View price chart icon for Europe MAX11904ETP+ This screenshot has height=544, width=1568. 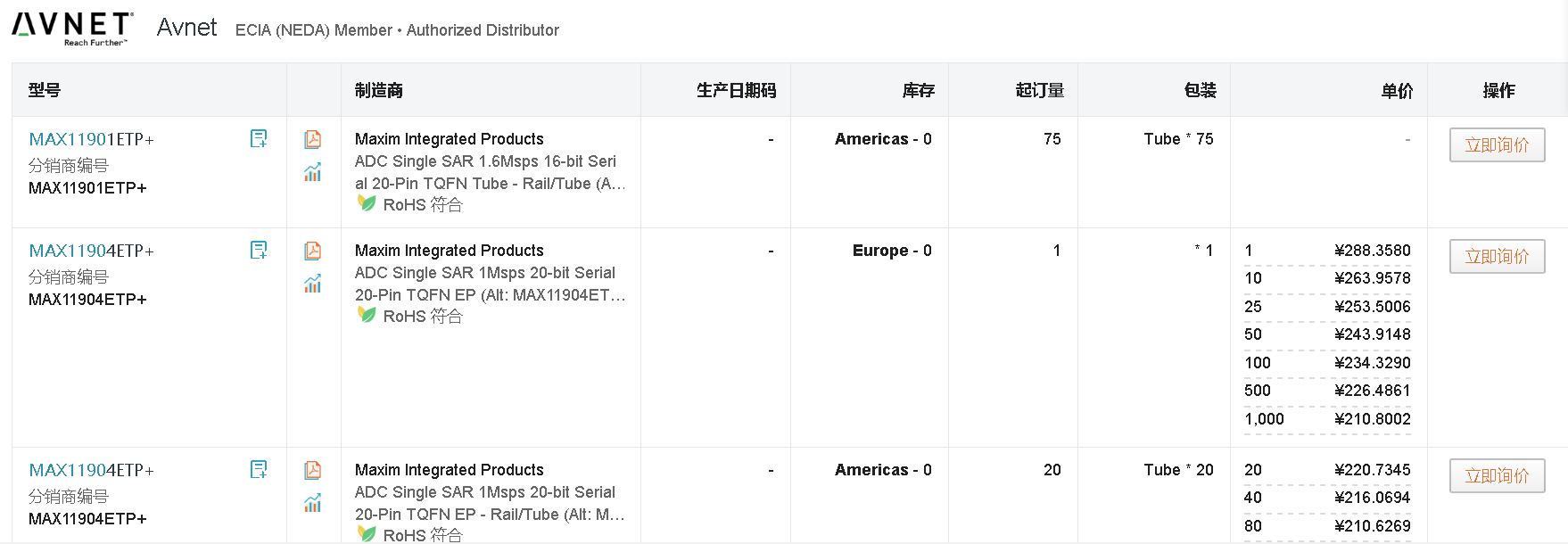click(313, 284)
